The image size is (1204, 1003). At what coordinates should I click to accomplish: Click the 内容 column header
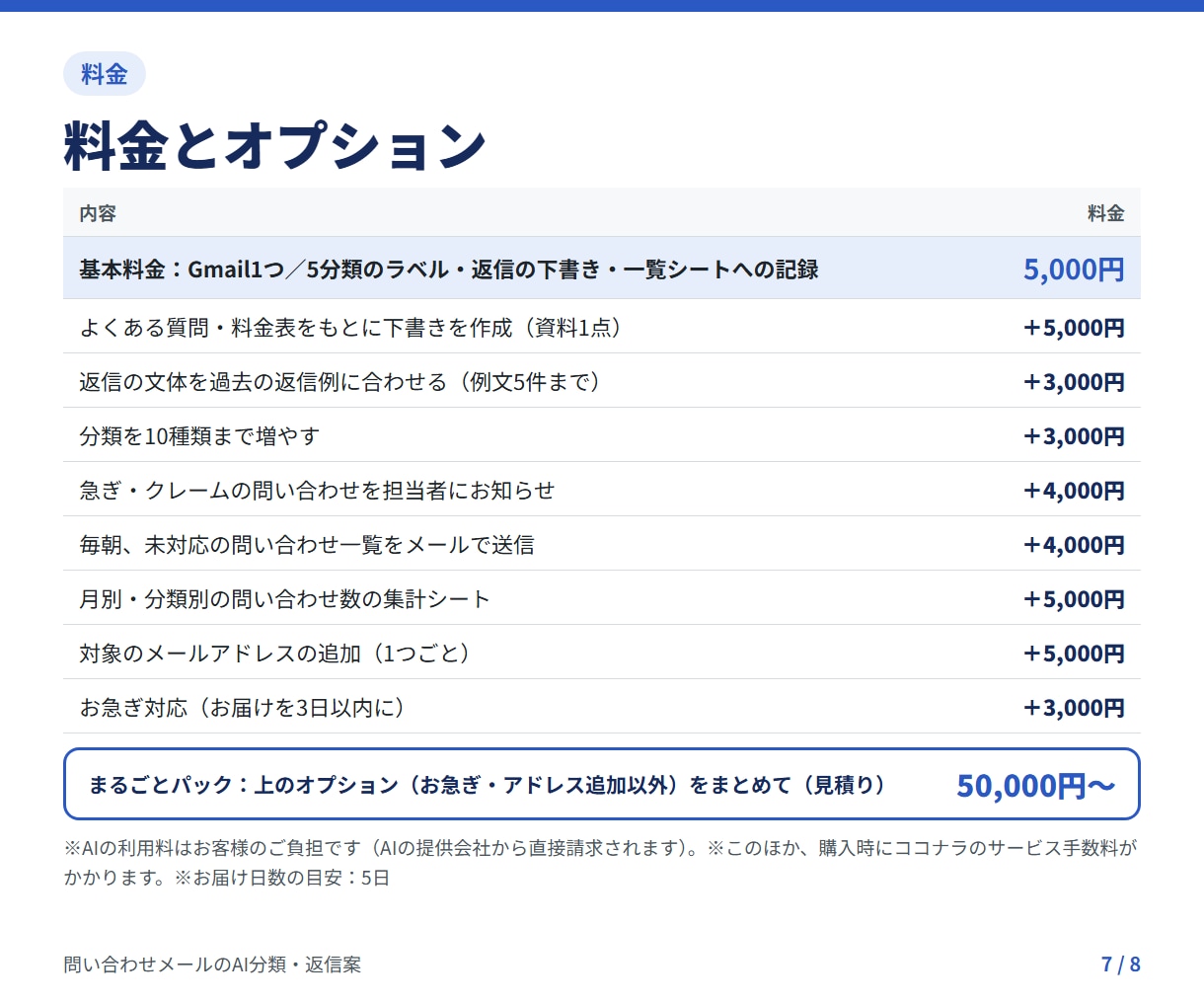tap(98, 213)
